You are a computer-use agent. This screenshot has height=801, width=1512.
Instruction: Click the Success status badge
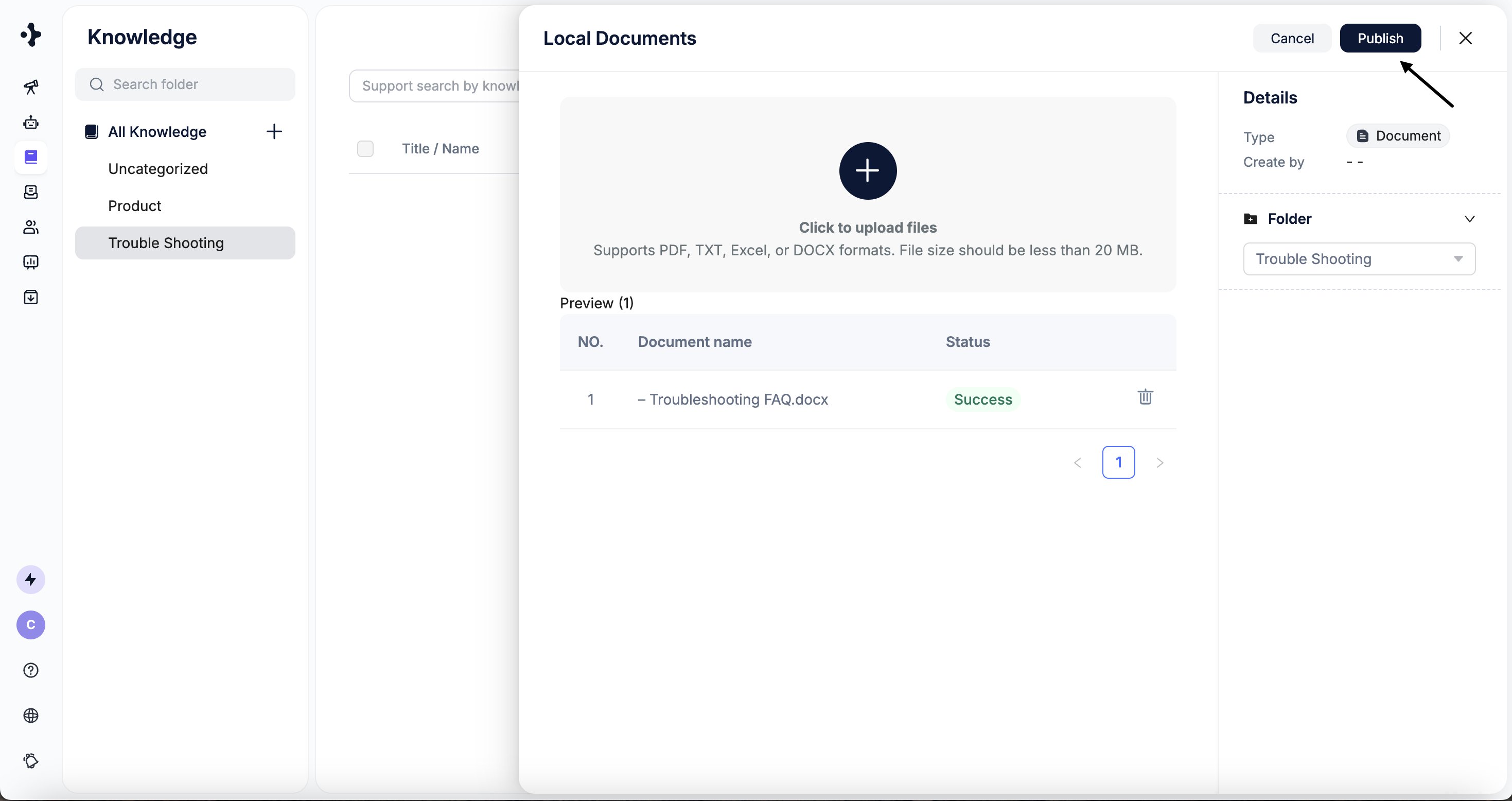[x=982, y=399]
